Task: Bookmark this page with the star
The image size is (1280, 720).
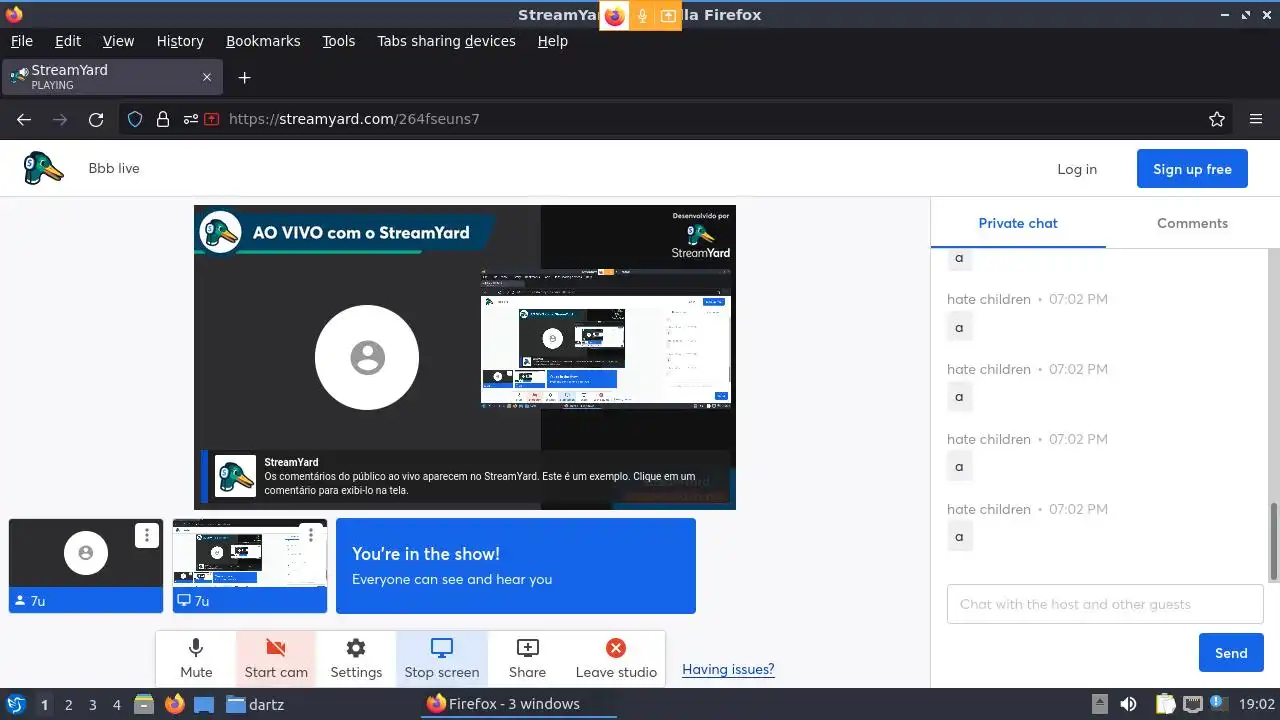Action: [x=1217, y=119]
